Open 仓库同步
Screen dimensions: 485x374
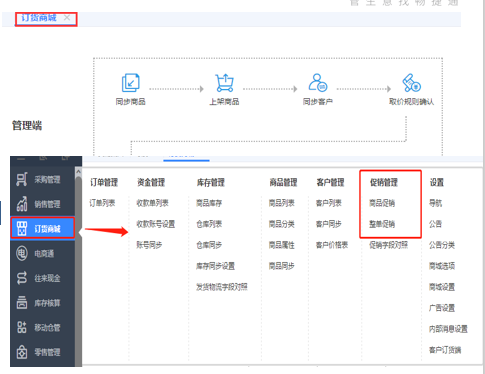point(209,245)
